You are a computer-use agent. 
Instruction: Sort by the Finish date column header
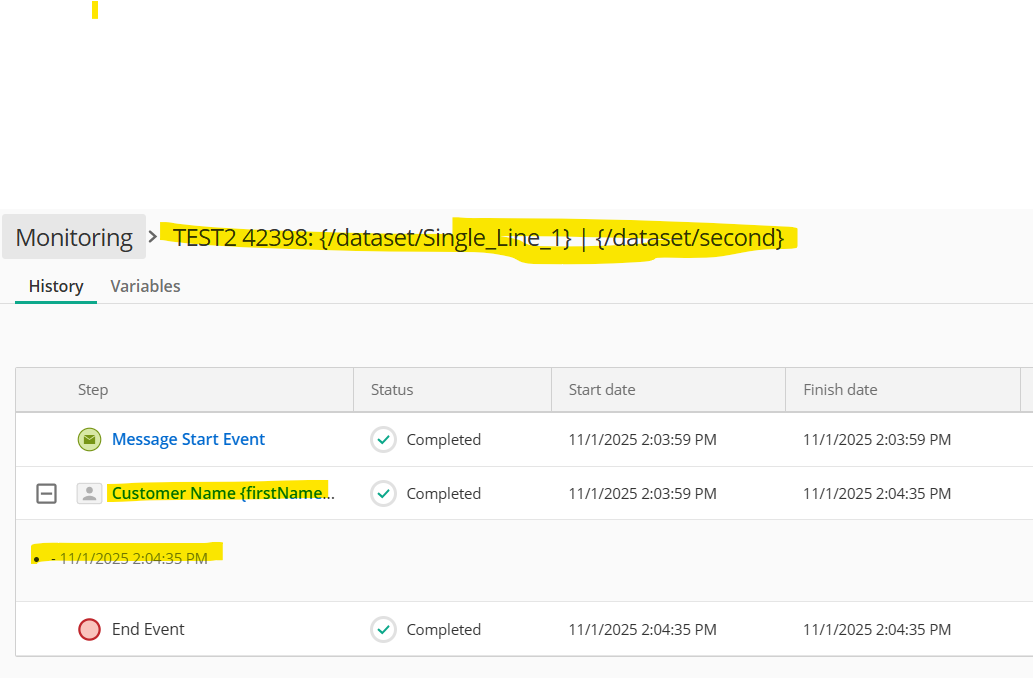(840, 390)
